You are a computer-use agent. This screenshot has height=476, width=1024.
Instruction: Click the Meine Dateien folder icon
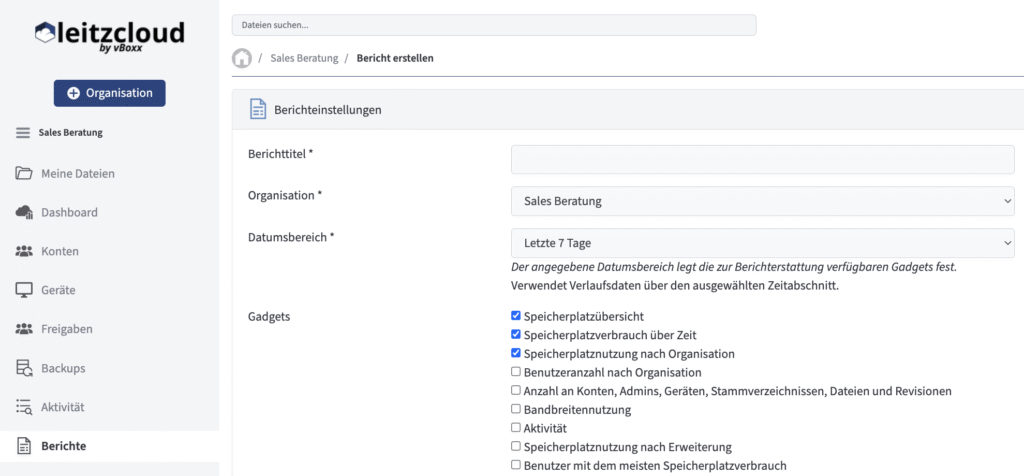click(x=24, y=173)
